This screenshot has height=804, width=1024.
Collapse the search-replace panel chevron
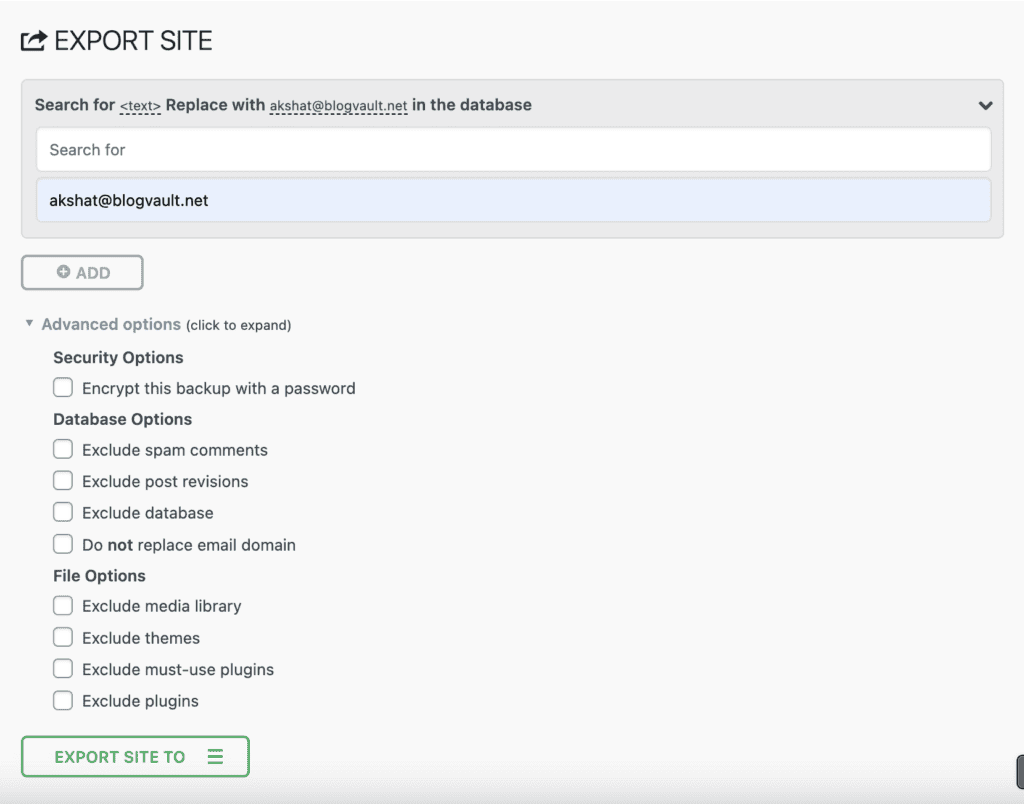click(985, 105)
